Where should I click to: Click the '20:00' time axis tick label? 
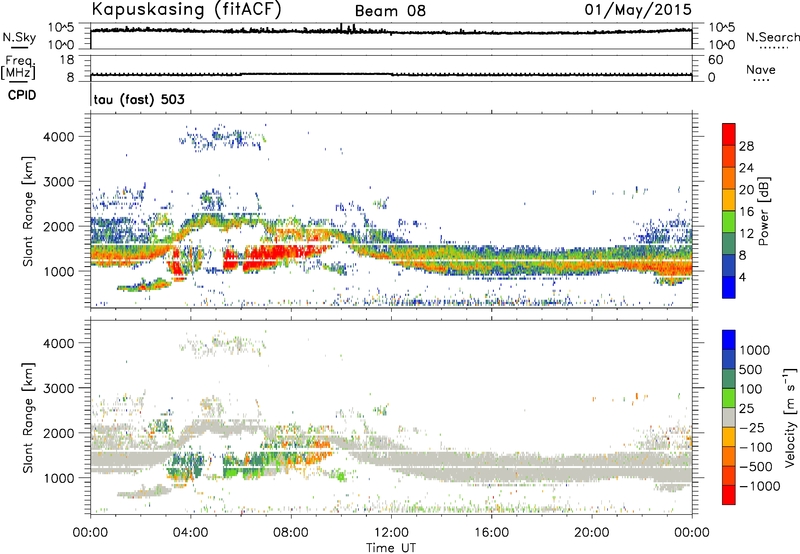pyautogui.click(x=592, y=533)
